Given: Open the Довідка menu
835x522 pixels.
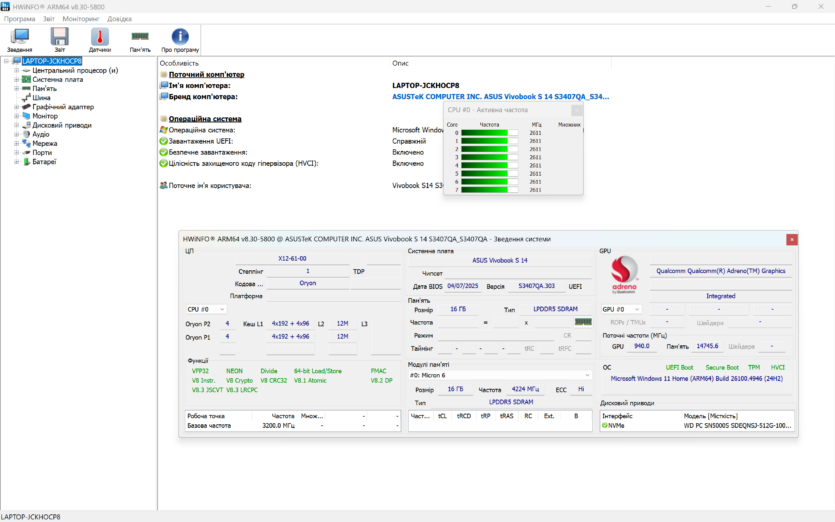Looking at the screenshot, I should (x=119, y=19).
